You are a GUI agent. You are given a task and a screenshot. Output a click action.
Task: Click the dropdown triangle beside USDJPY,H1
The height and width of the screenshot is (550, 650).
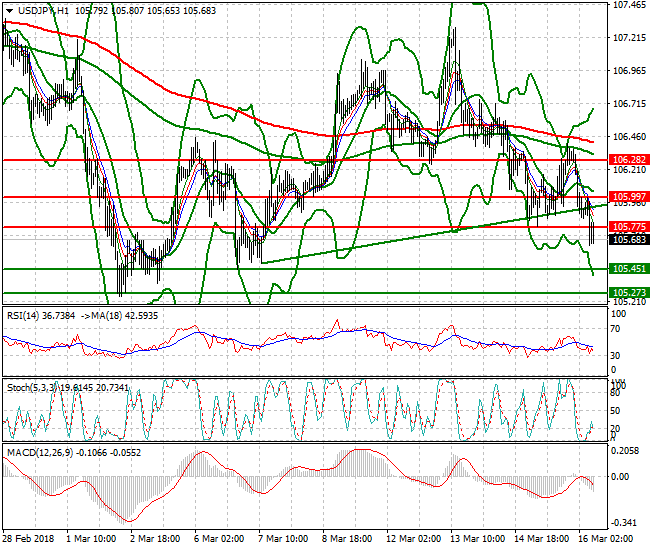coord(9,10)
